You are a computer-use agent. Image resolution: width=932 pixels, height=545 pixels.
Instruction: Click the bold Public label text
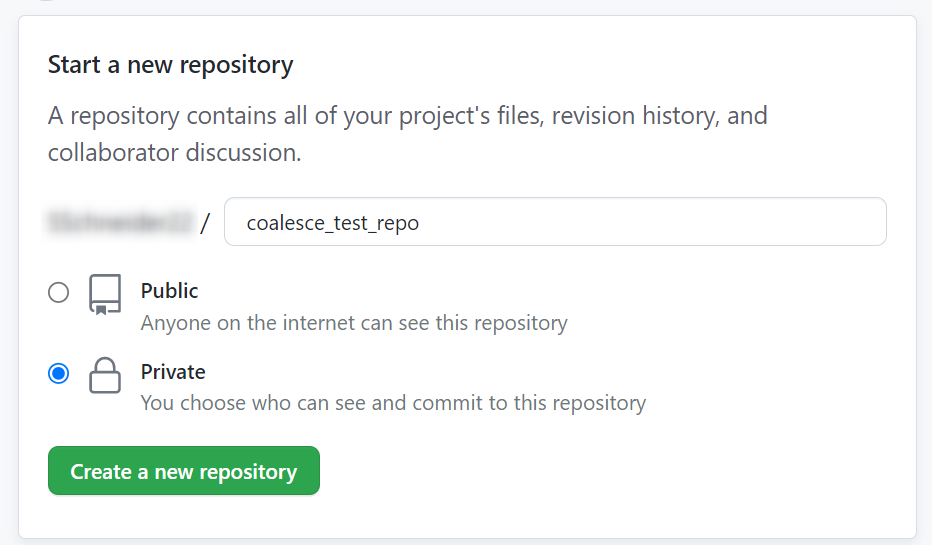click(x=169, y=291)
